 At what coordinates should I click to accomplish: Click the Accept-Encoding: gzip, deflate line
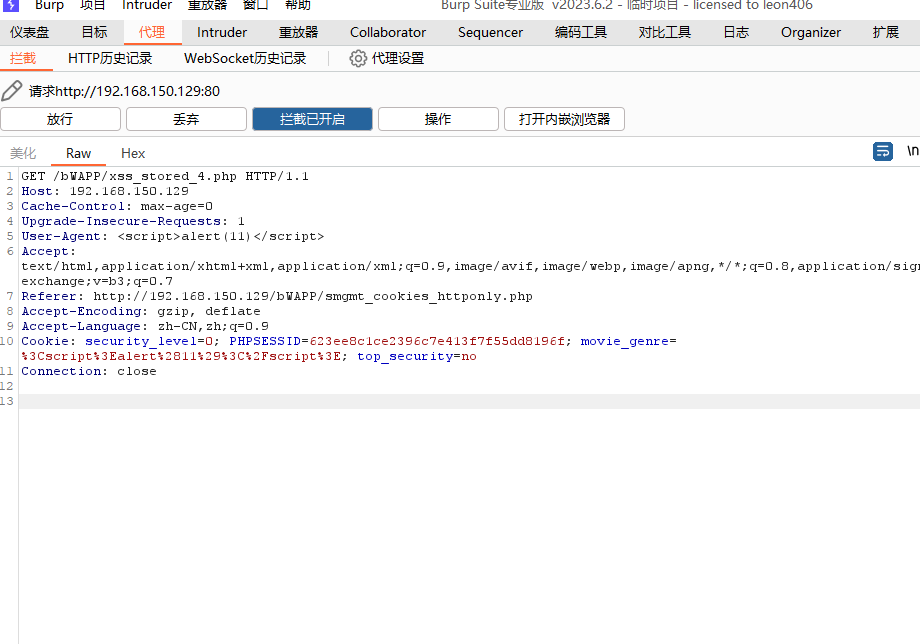click(x=141, y=311)
